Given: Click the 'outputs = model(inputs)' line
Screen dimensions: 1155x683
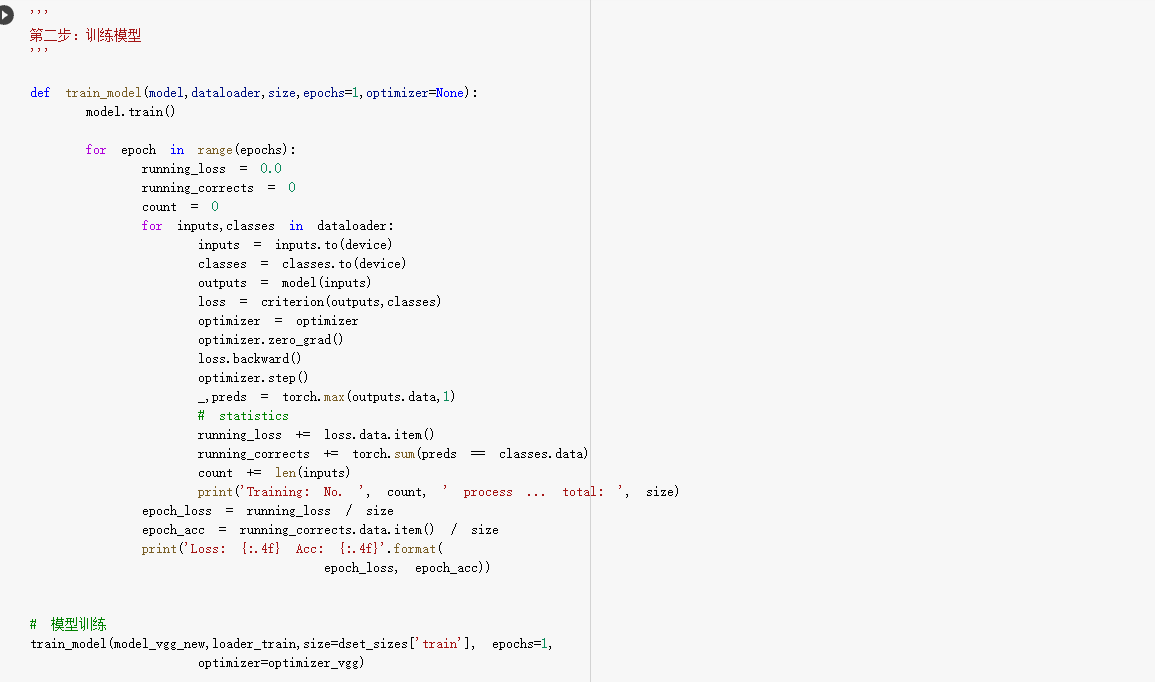Looking at the screenshot, I should (x=284, y=283).
